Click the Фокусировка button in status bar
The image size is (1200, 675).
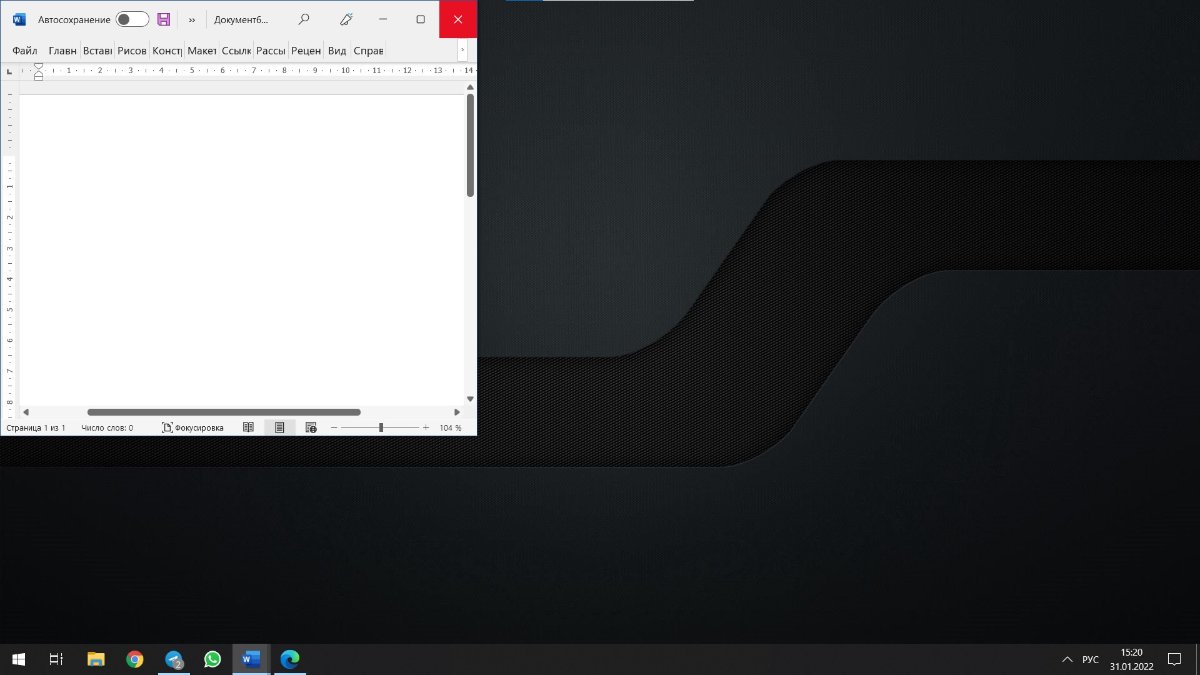point(193,427)
